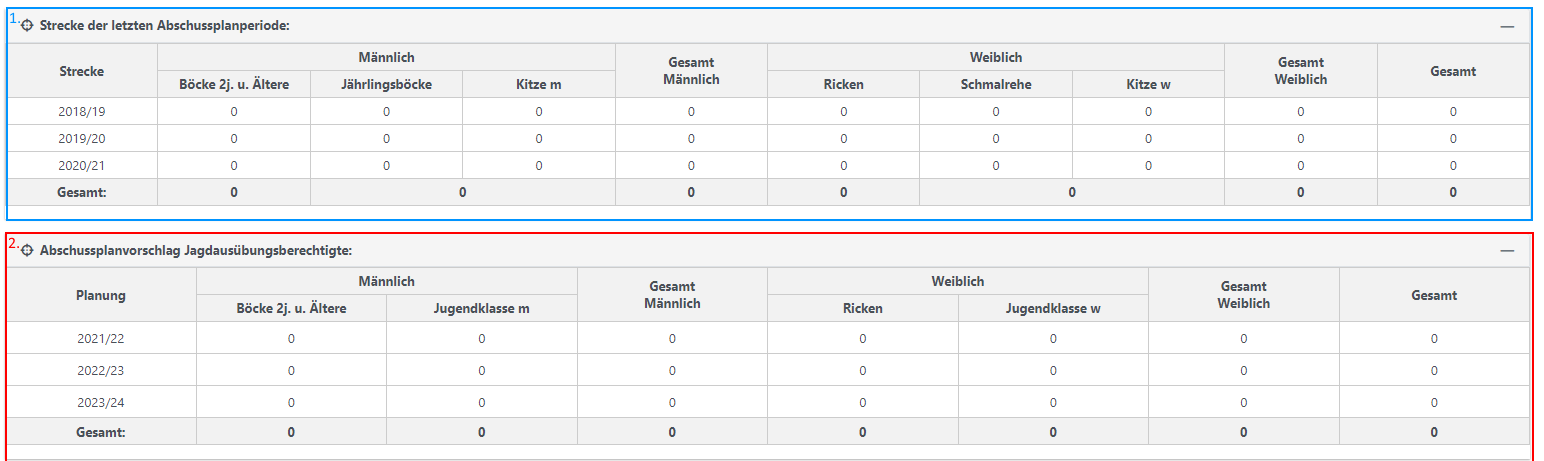Click the Schmalrehe column header

click(995, 84)
